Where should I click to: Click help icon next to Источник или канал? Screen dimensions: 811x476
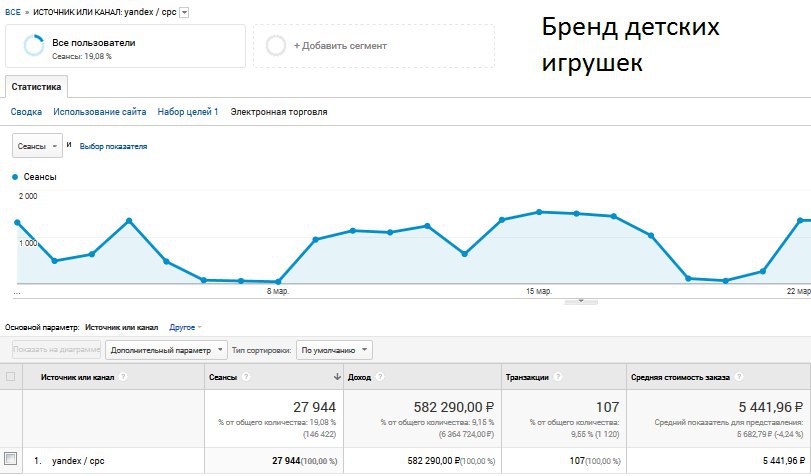click(123, 377)
